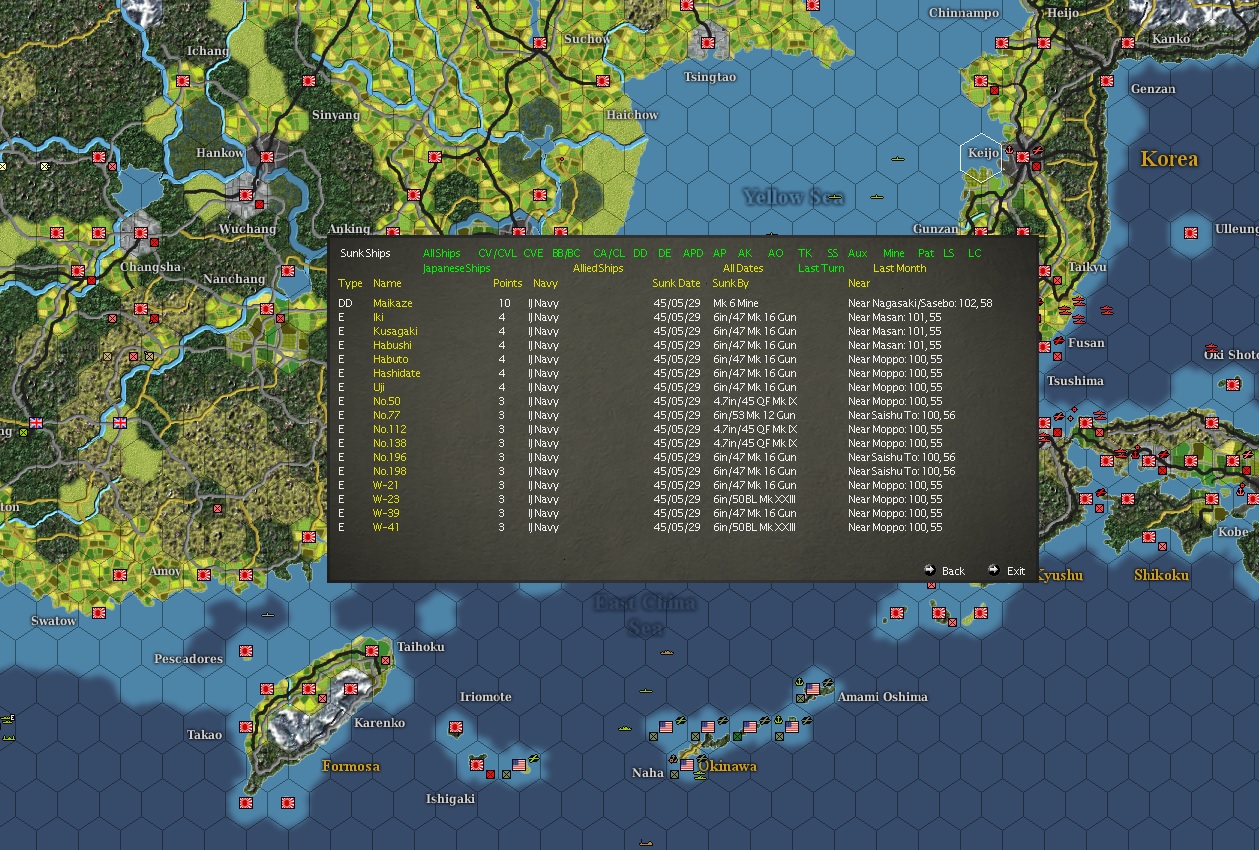Image resolution: width=1259 pixels, height=850 pixels.
Task: Select the Last Turn filter
Action: click(x=821, y=269)
